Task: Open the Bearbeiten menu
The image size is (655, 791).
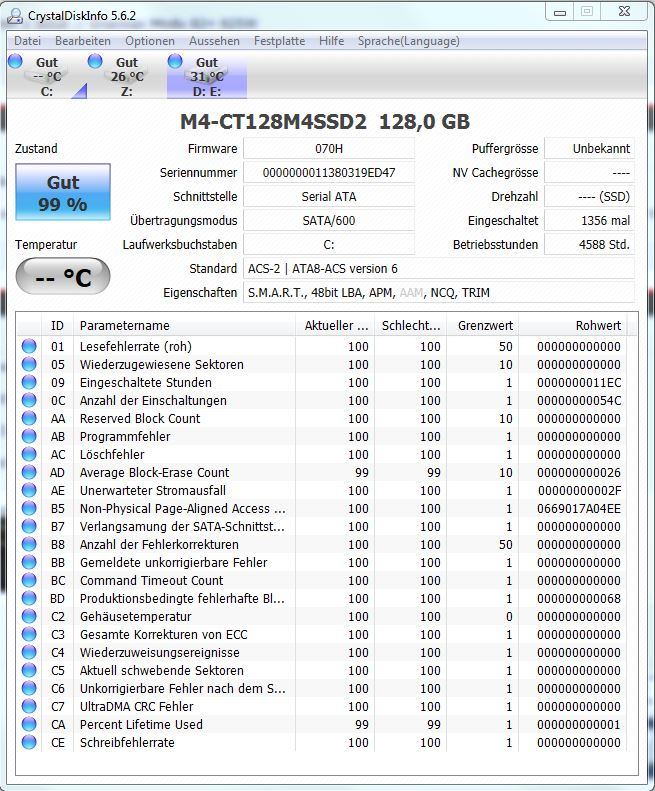Action: click(x=83, y=41)
